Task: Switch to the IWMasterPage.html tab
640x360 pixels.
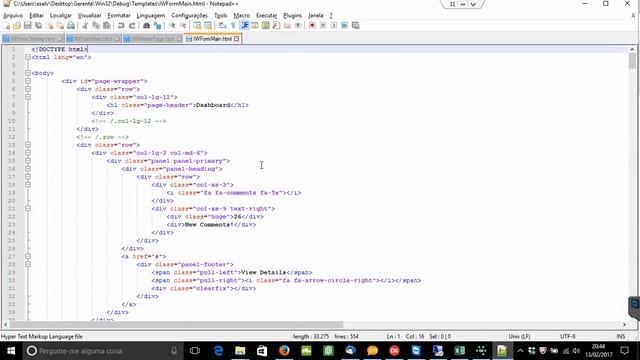Action: click(x=152, y=39)
